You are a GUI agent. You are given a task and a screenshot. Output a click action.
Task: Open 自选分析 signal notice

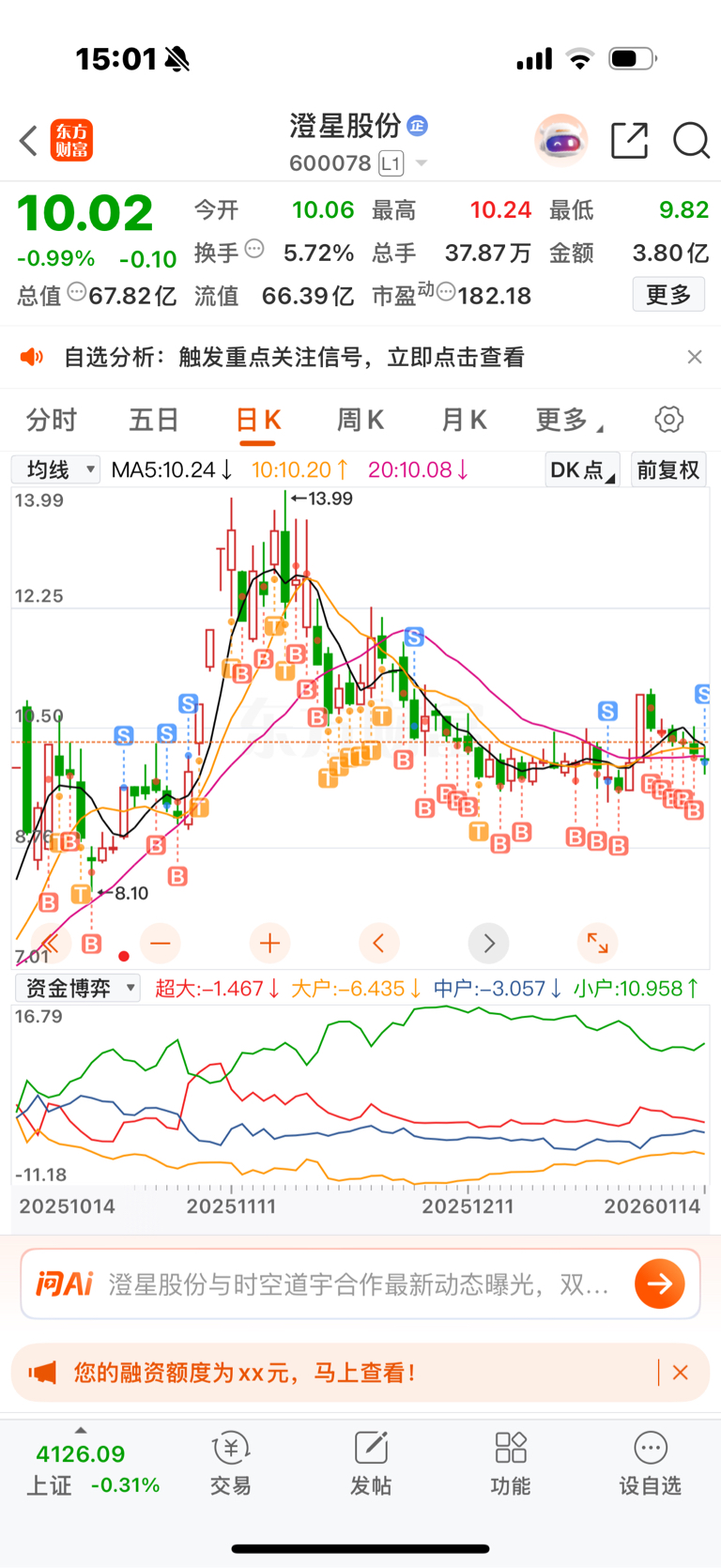point(294,357)
